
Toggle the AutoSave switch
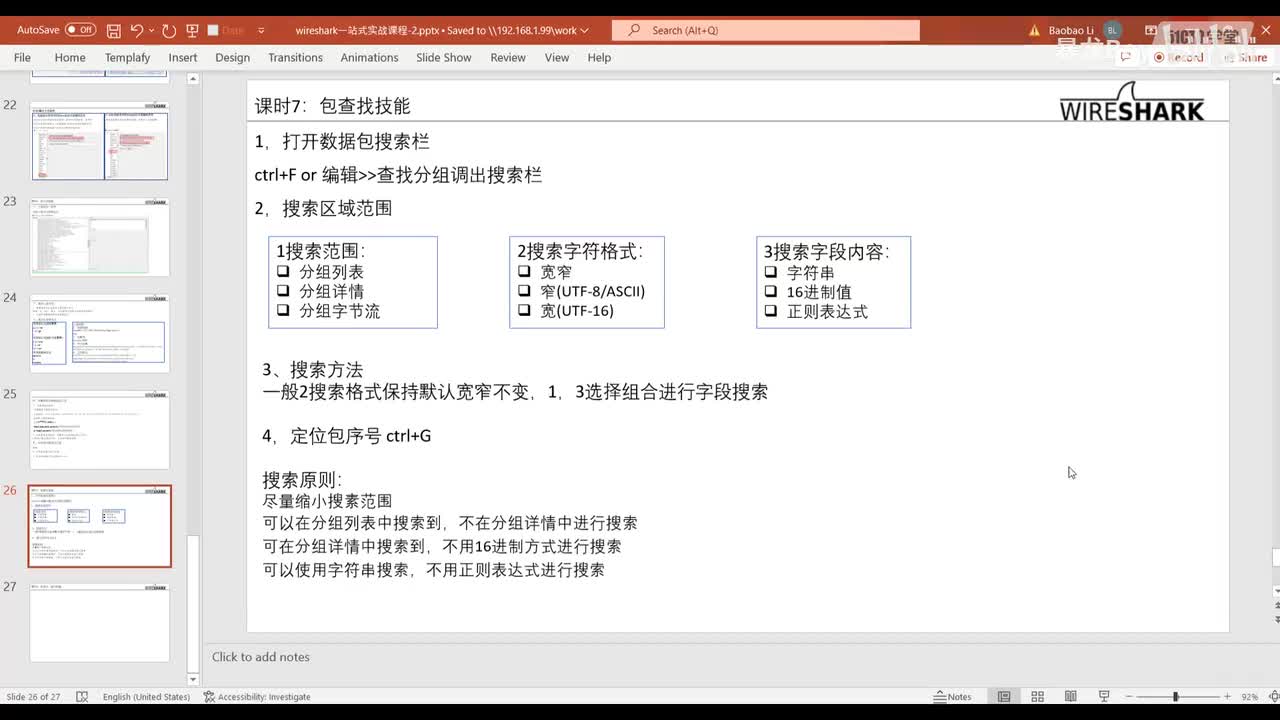(81, 31)
